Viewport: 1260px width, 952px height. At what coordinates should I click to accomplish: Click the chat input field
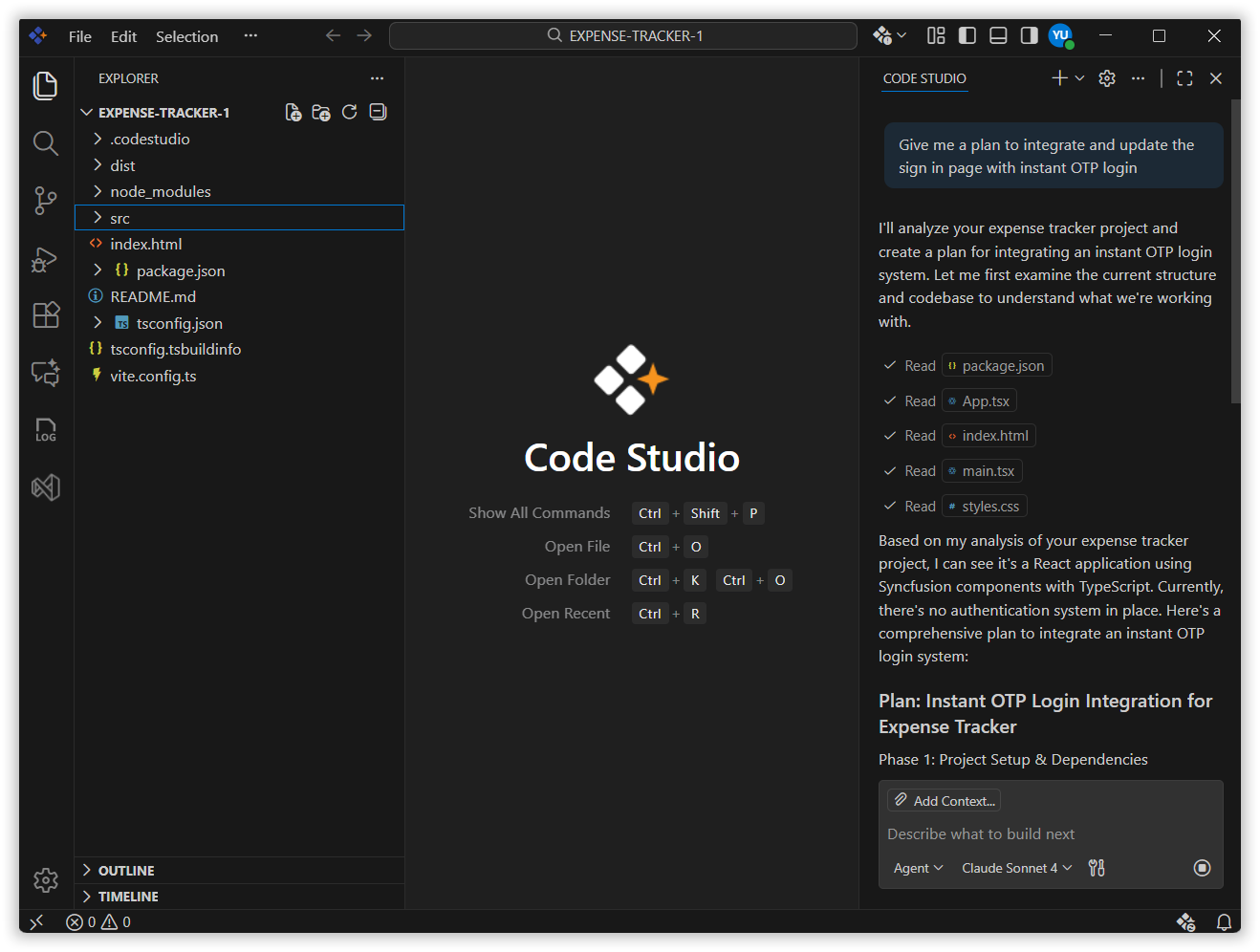coord(1050,834)
